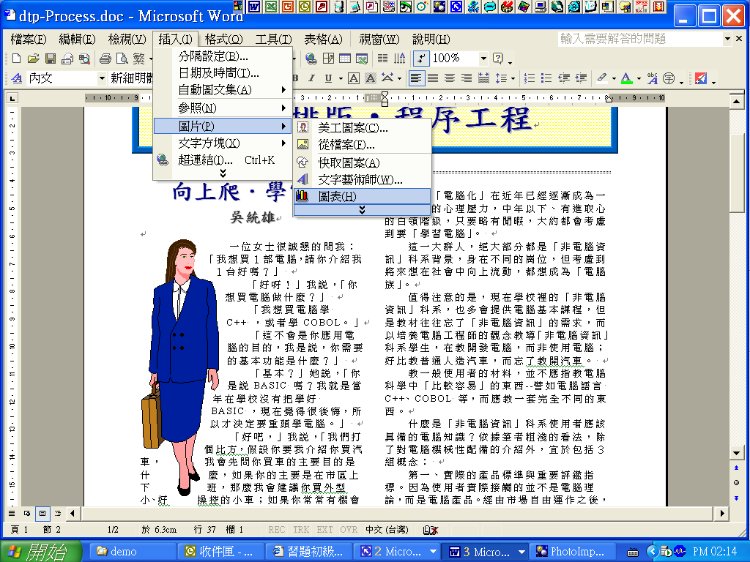Select 圖表(H) in Picture submenu
Screen dimensions: 750x562
362,196
